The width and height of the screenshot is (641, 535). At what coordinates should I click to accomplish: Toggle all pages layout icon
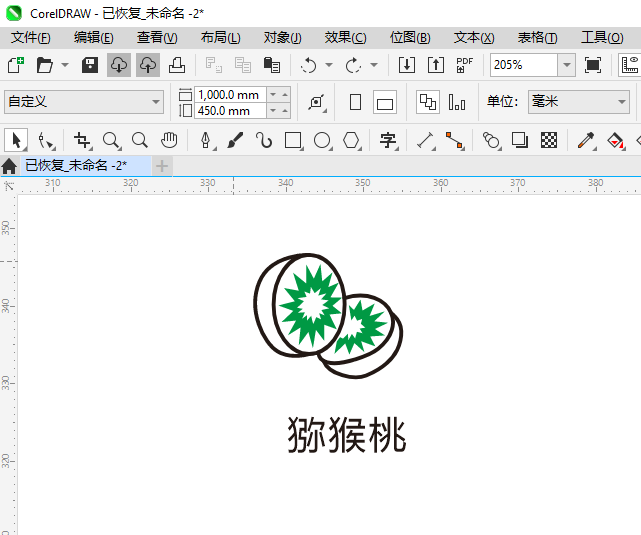[428, 102]
